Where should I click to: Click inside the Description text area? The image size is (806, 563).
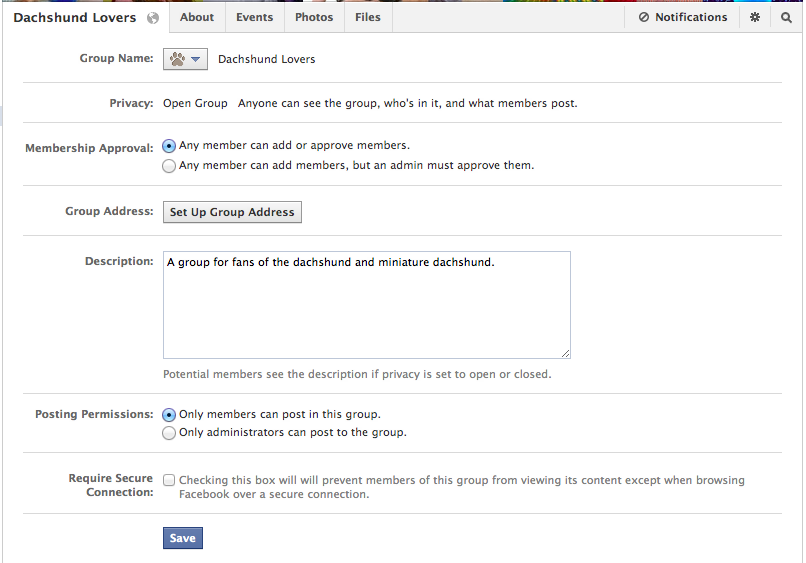[x=367, y=305]
